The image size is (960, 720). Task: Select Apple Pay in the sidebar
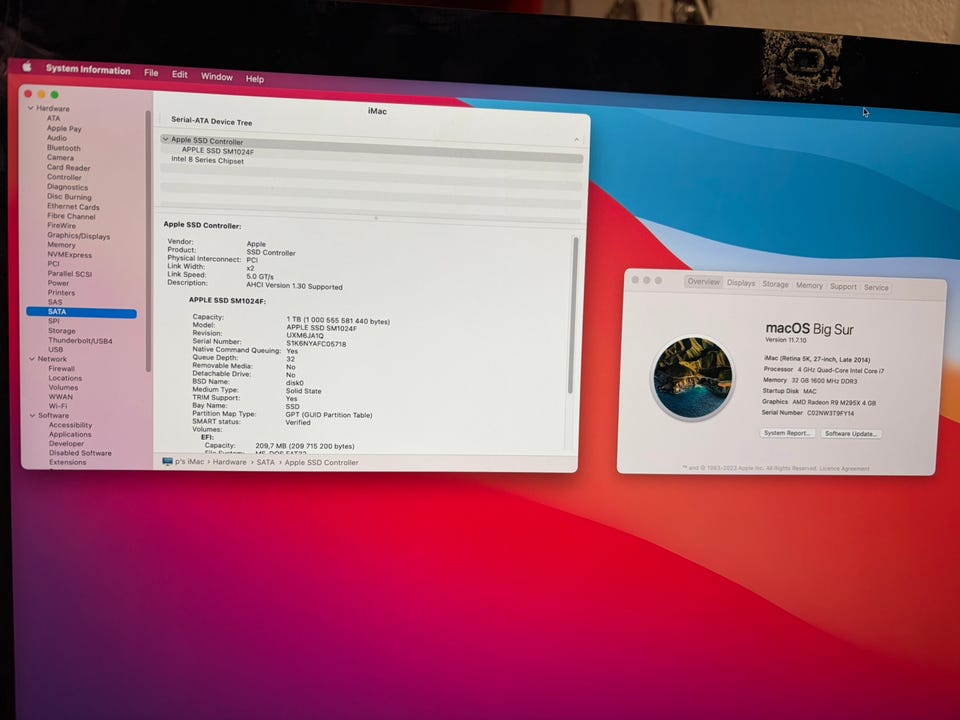click(64, 129)
